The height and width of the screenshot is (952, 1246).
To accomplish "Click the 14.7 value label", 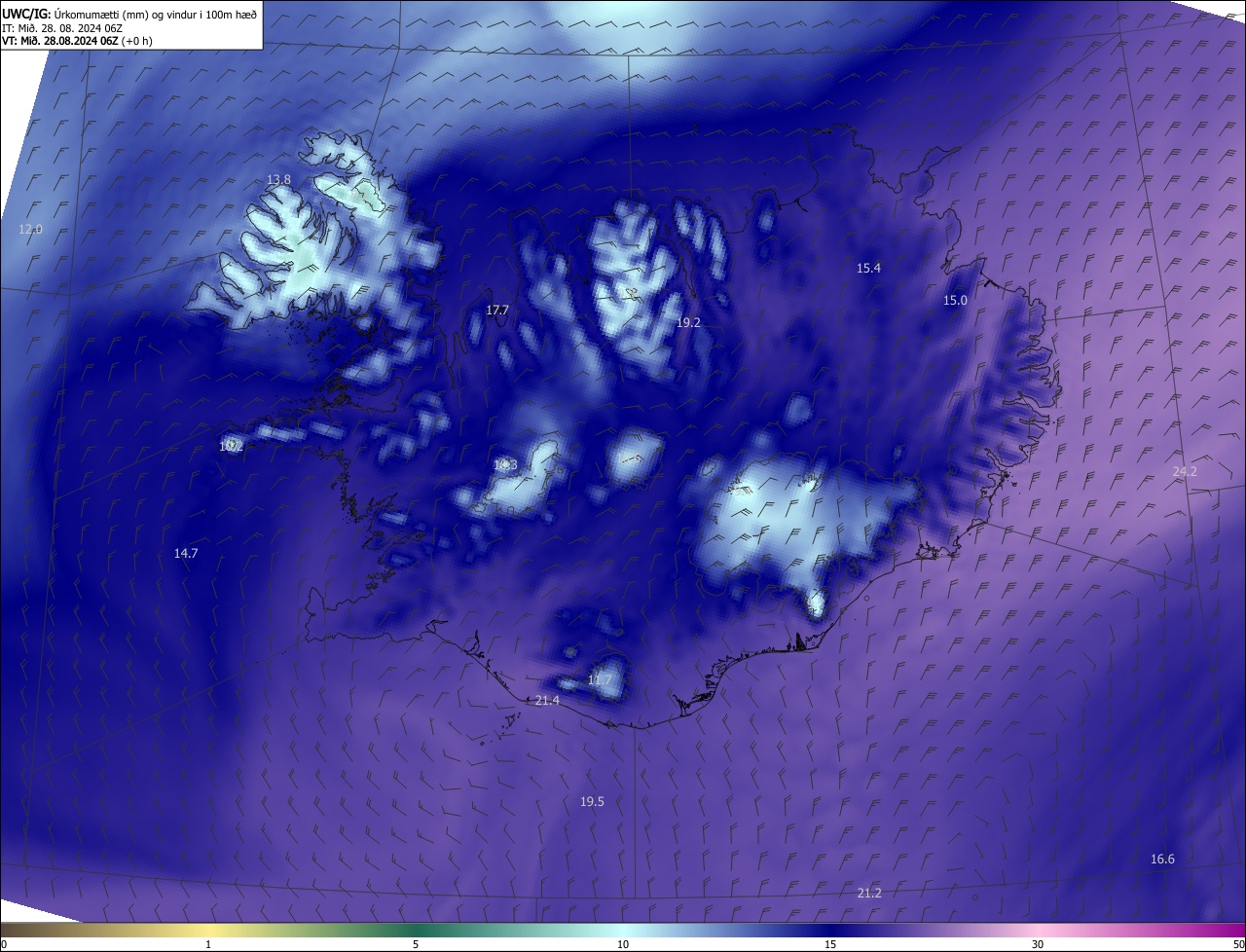I will (186, 553).
